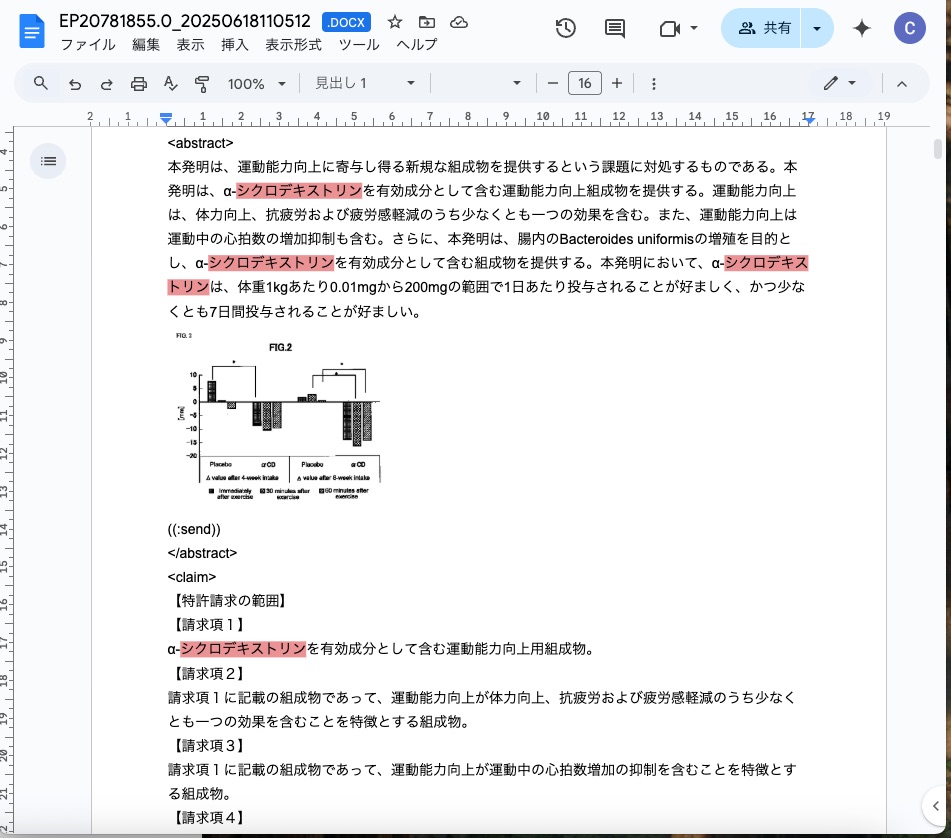The image size is (951, 838).
Task: Check the cloud save status icon
Action: (459, 22)
